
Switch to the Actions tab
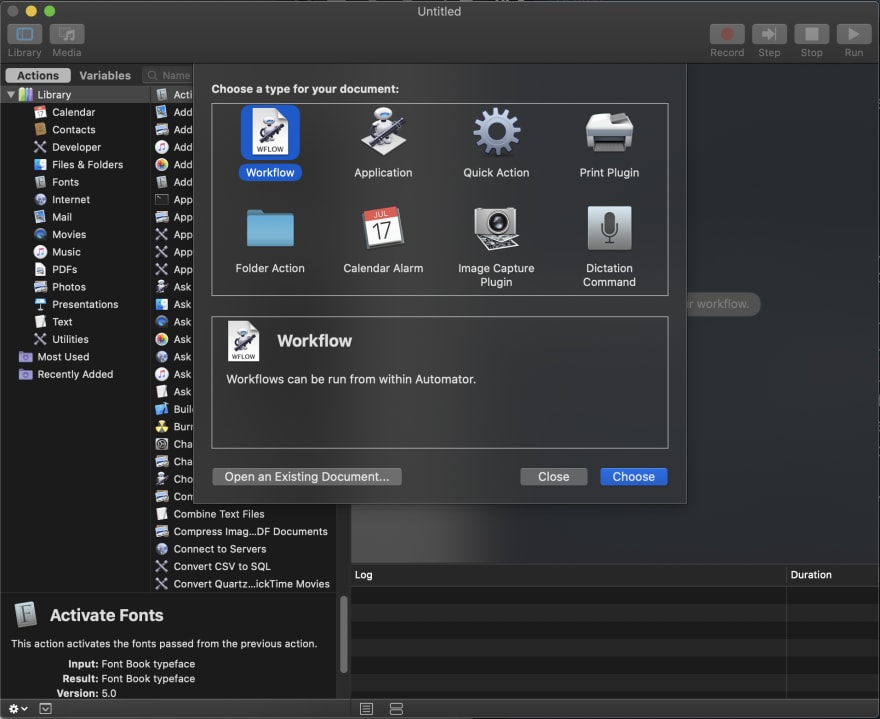coord(38,75)
